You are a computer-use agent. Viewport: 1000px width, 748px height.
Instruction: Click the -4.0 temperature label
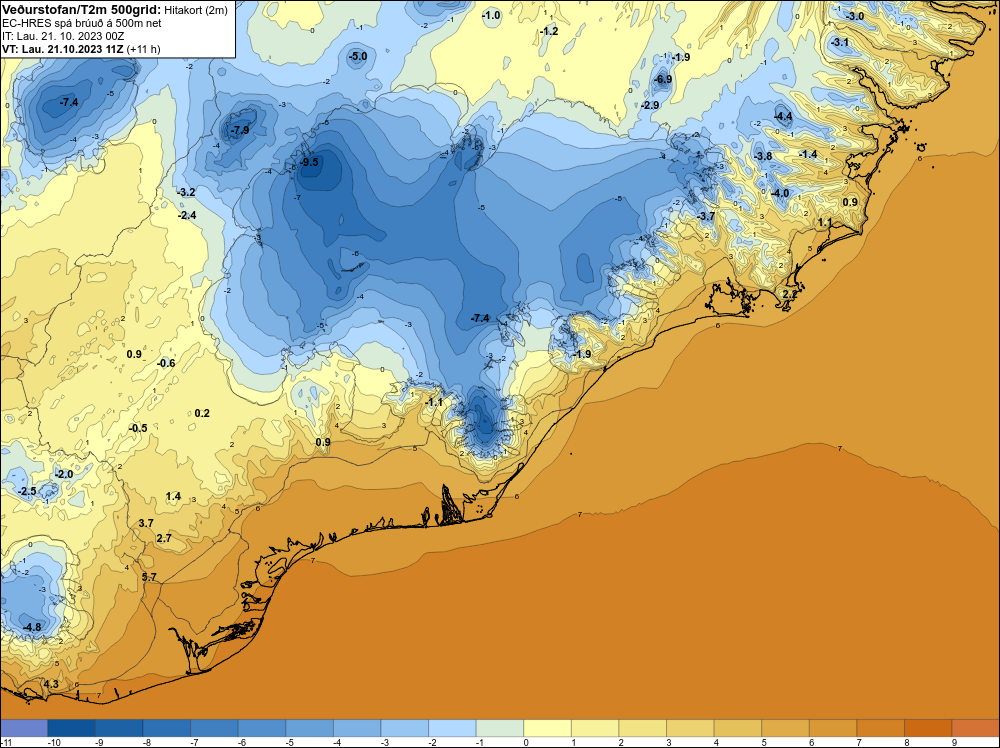tap(780, 193)
